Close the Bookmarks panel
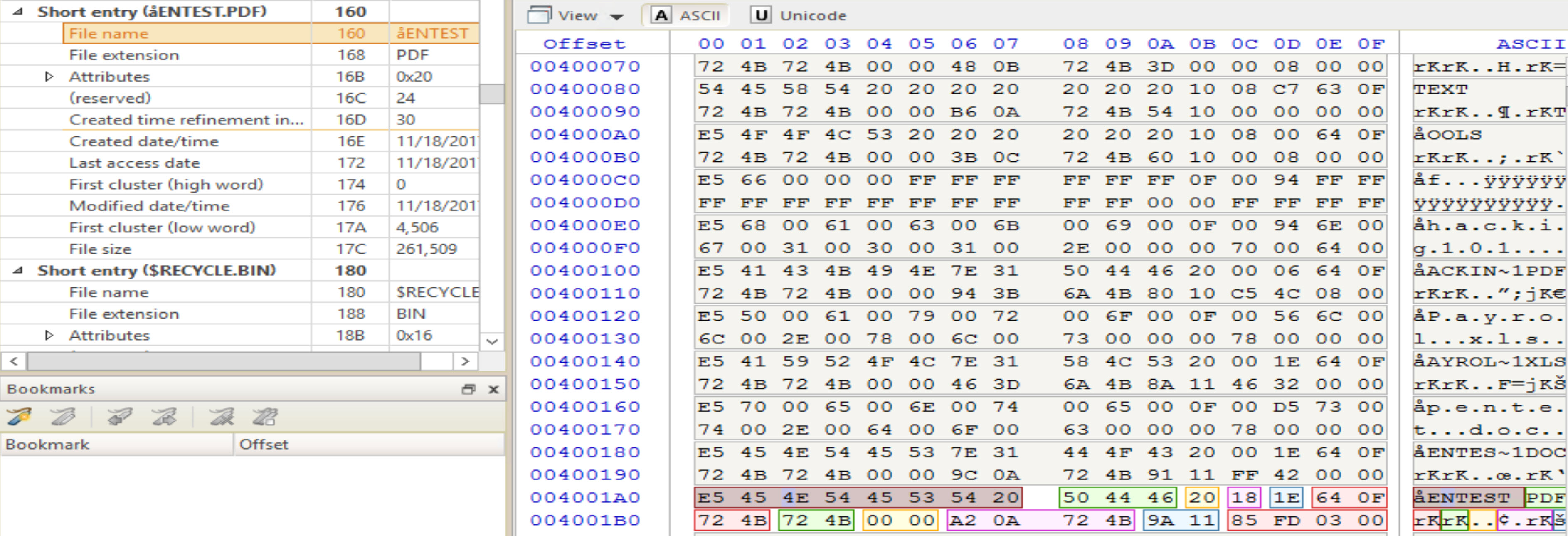This screenshot has height=536, width=1568. click(x=494, y=389)
